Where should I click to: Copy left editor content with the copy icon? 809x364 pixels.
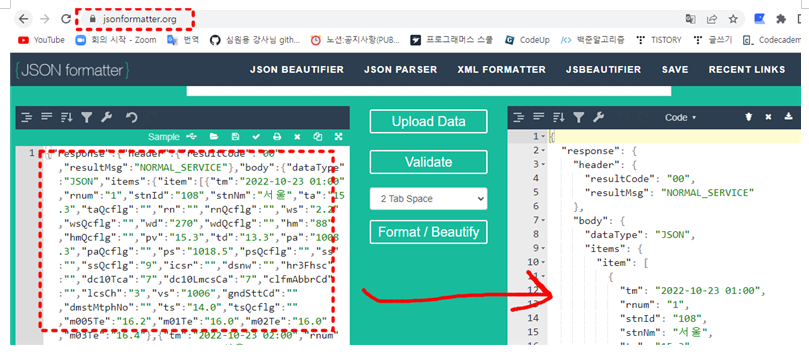318,137
